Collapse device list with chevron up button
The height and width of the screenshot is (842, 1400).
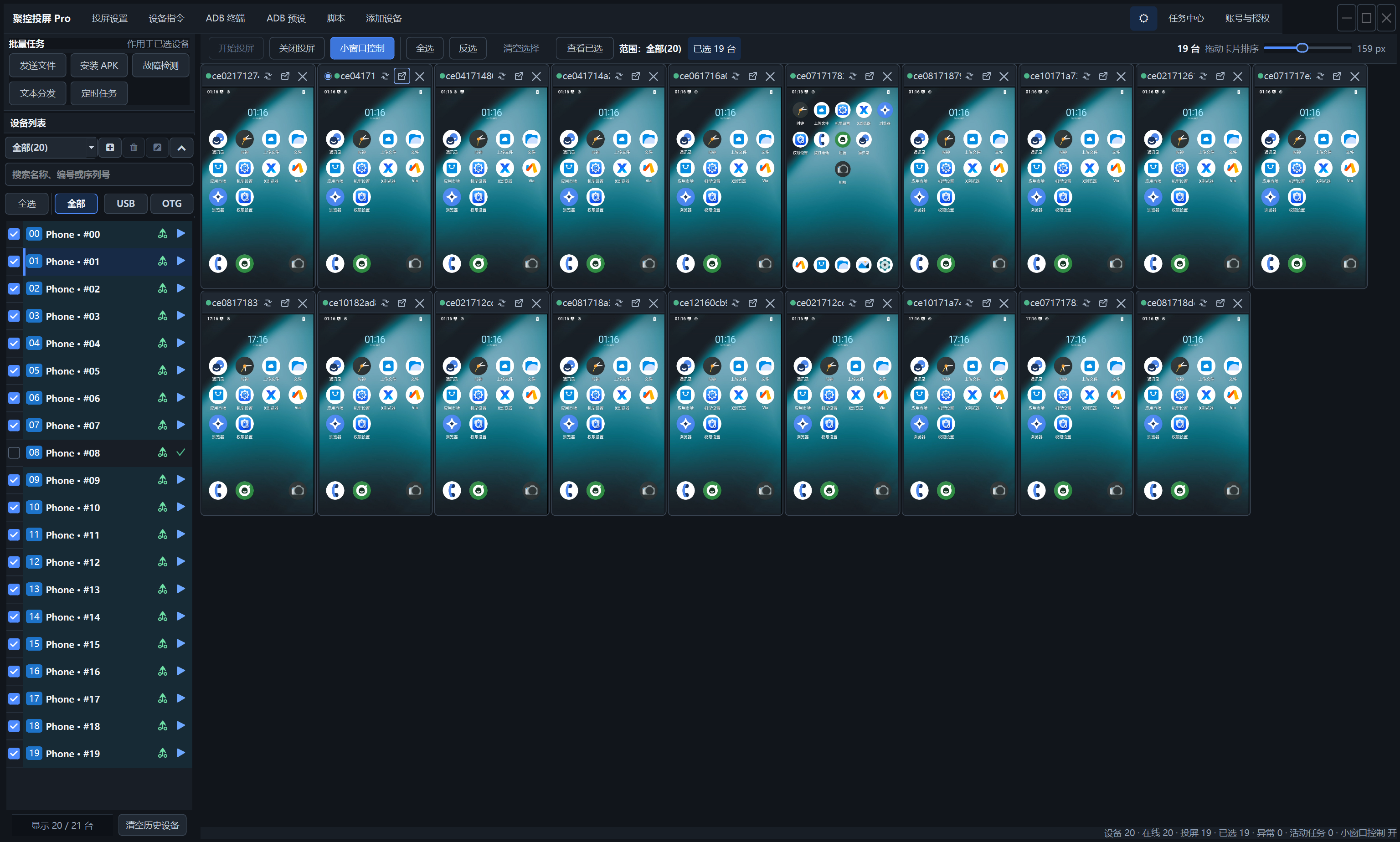pos(181,148)
